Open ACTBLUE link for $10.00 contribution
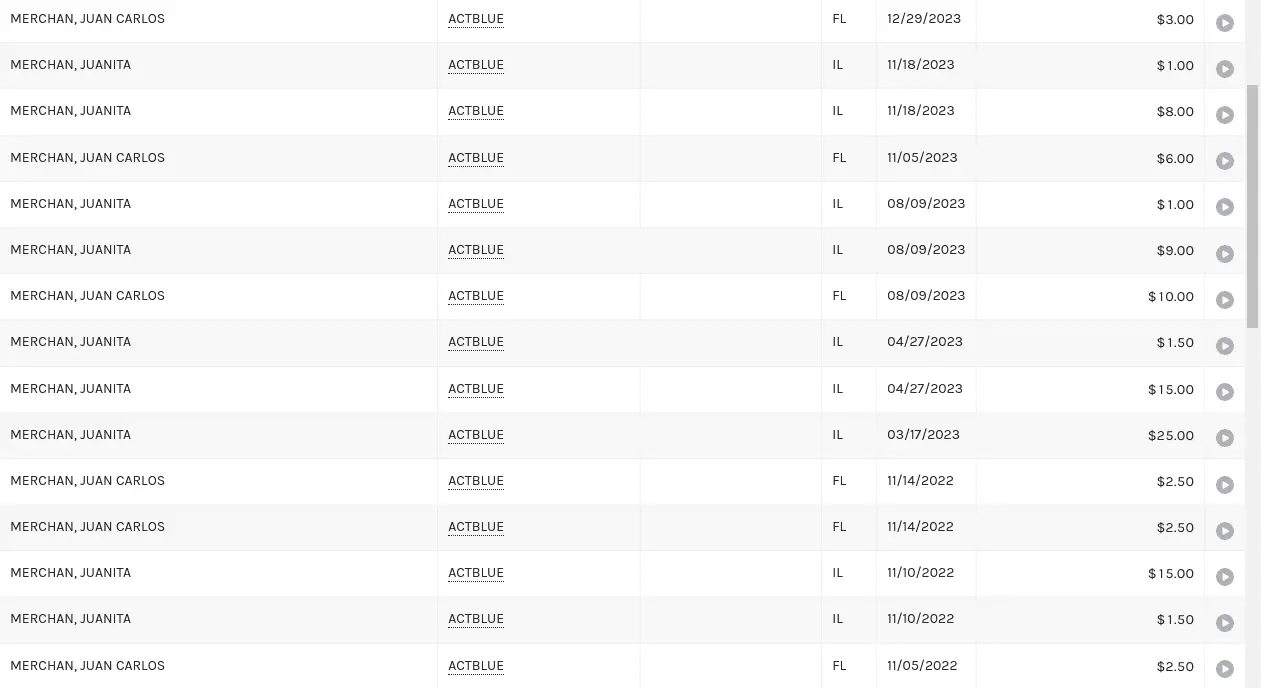1261x688 pixels. point(476,296)
